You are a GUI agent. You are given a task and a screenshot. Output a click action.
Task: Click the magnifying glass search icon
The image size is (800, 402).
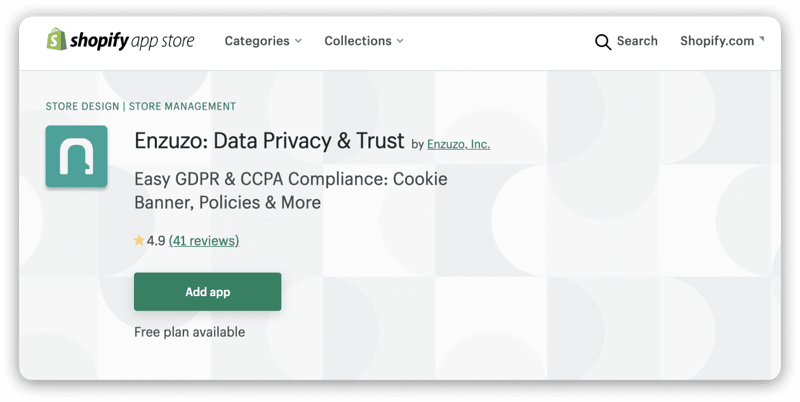(603, 42)
